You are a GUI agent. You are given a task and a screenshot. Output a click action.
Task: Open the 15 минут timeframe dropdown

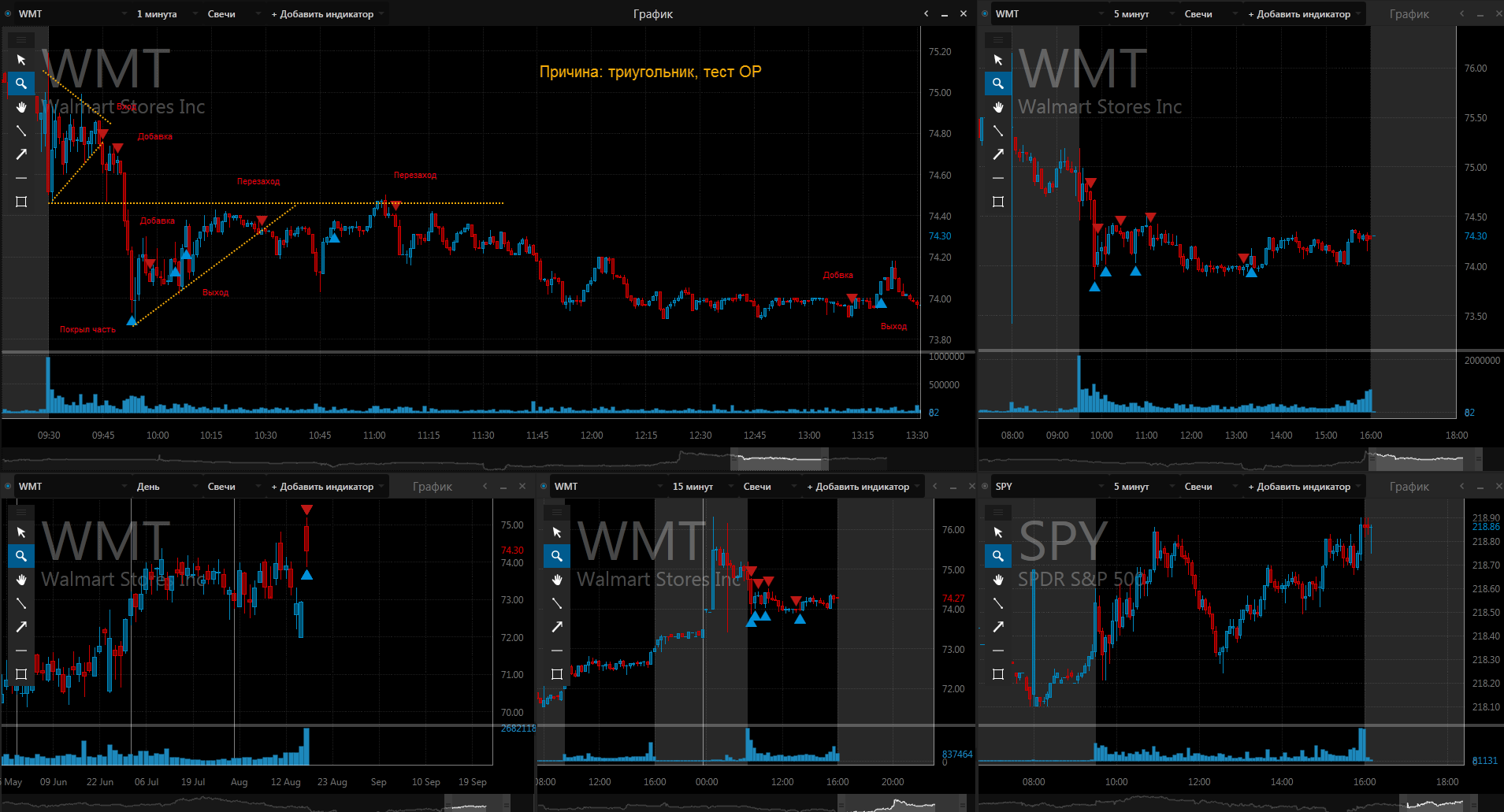pyautogui.click(x=701, y=486)
